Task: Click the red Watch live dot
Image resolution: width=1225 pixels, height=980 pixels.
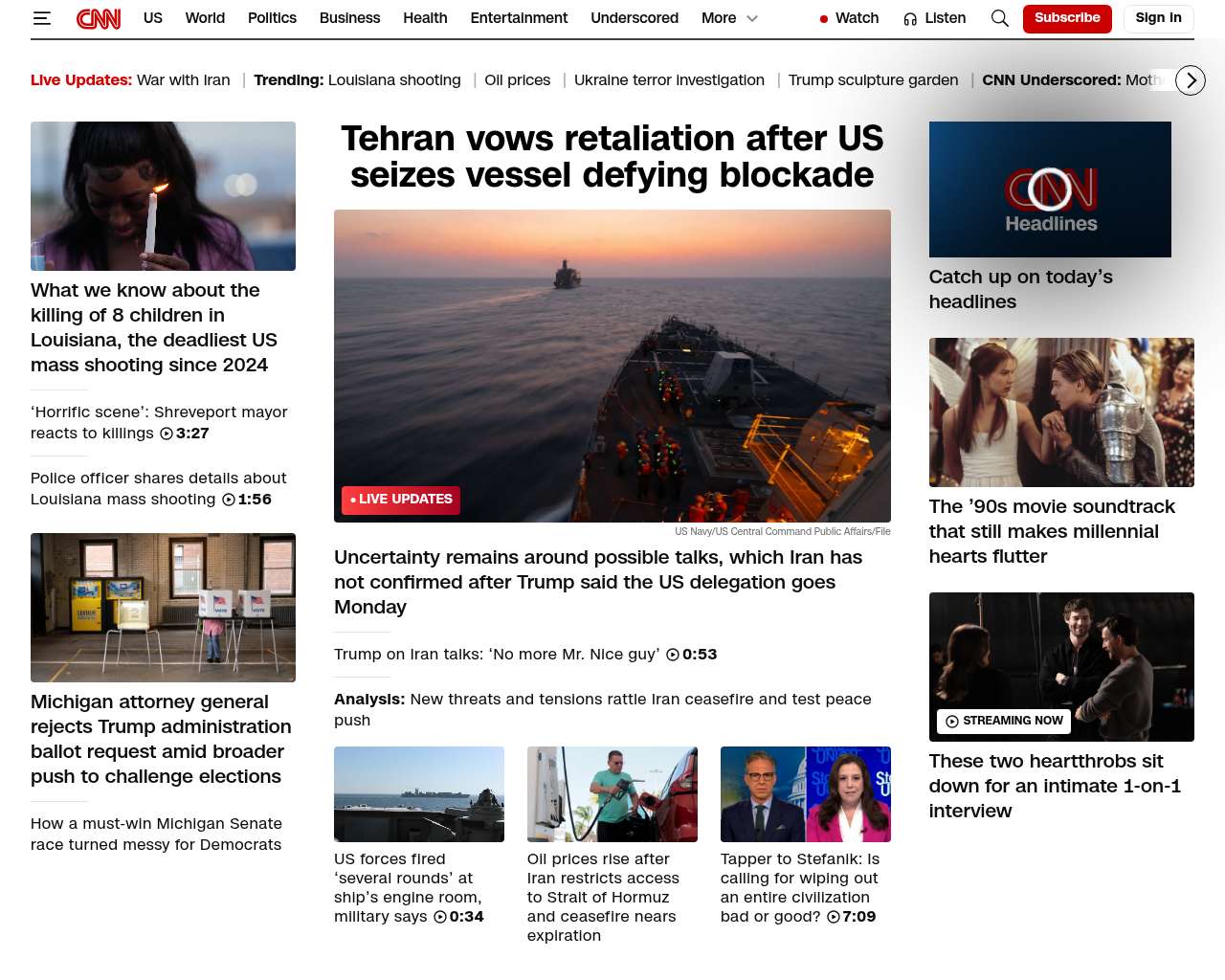Action: click(823, 19)
